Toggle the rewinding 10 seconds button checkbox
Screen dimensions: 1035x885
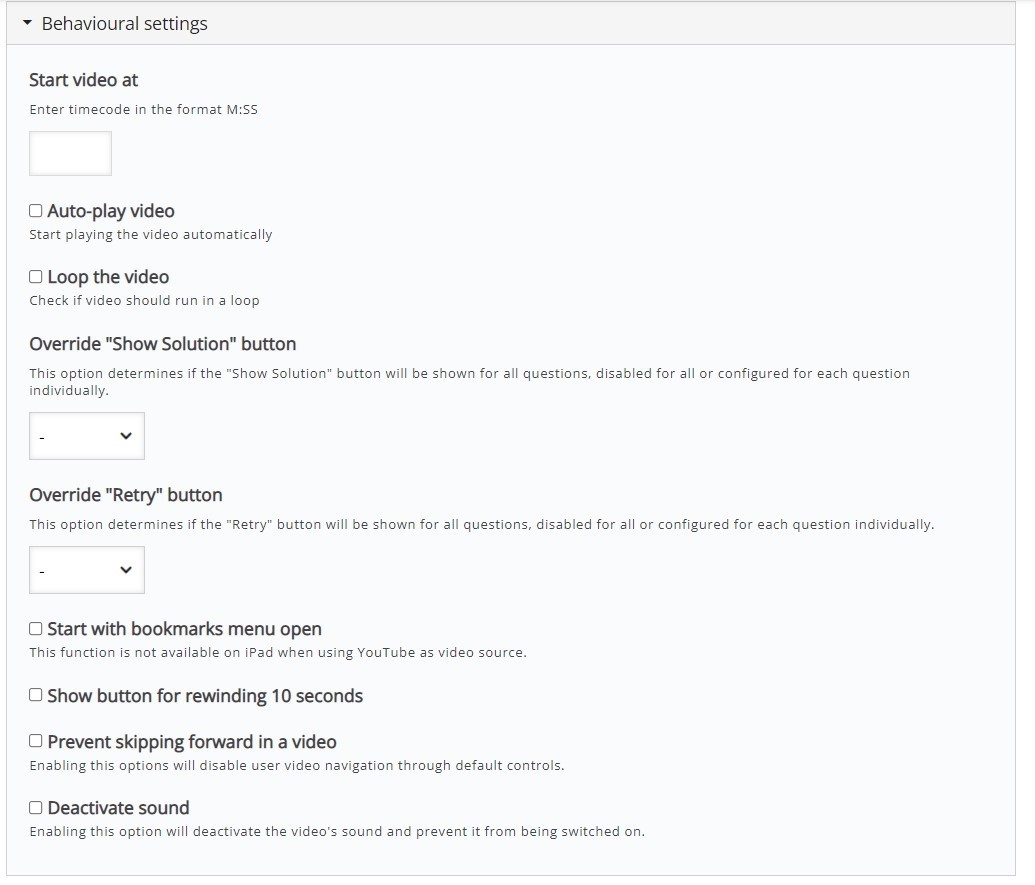point(36,695)
